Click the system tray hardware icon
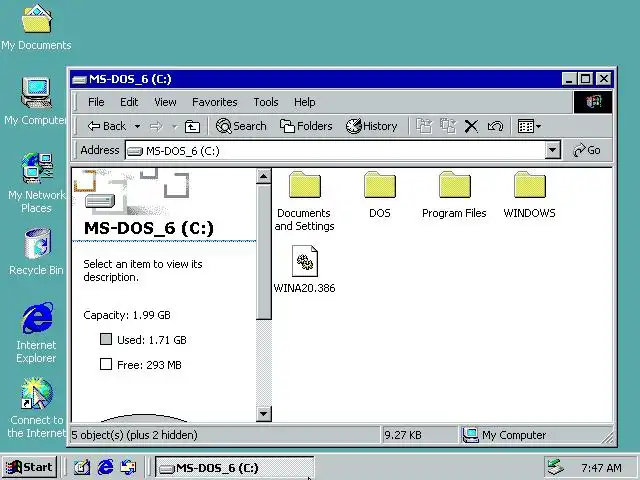Screen dimensions: 640x480 [556, 468]
